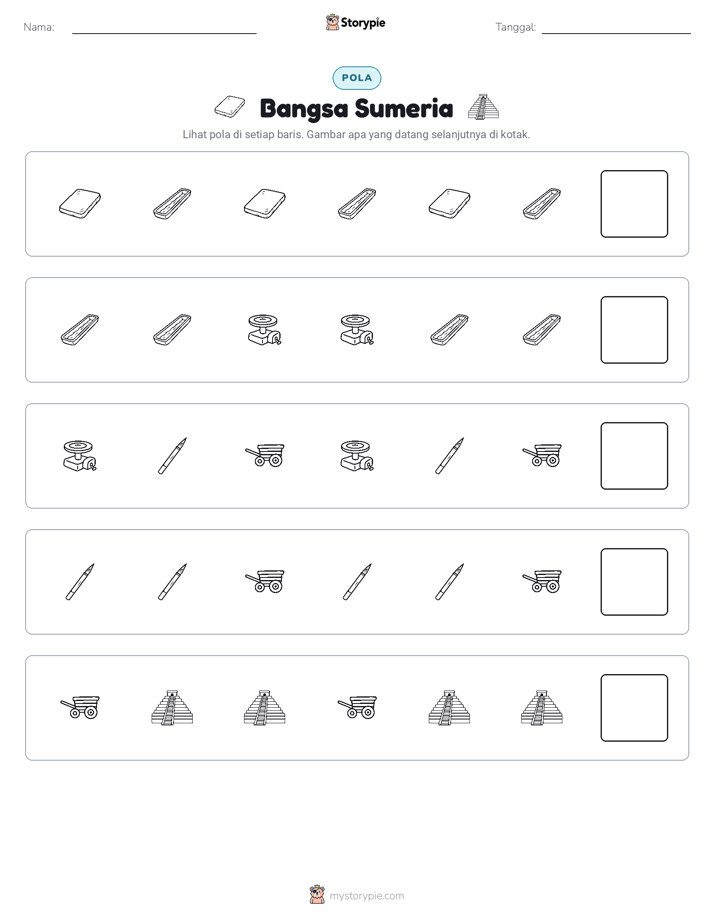Click the empty answer box in row four

tap(634, 582)
